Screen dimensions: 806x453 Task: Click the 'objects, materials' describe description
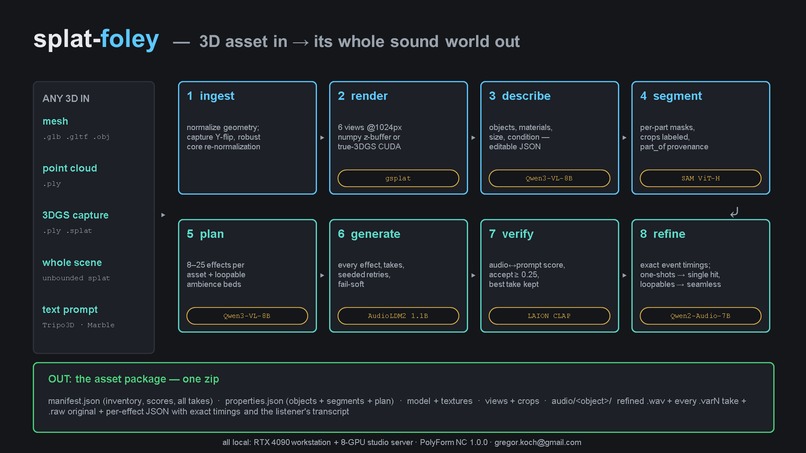tap(520, 137)
